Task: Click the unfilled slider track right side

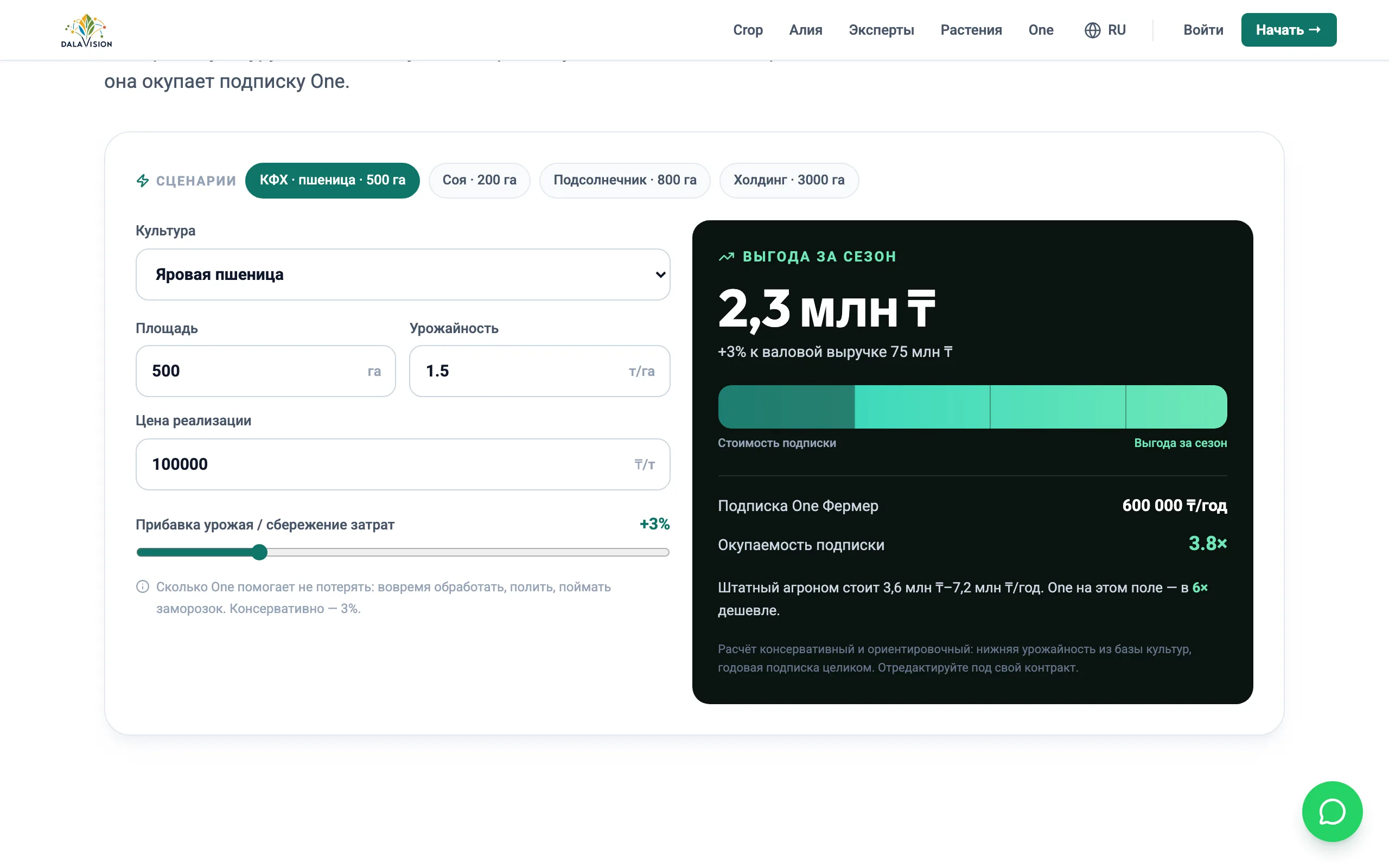Action: (468, 552)
